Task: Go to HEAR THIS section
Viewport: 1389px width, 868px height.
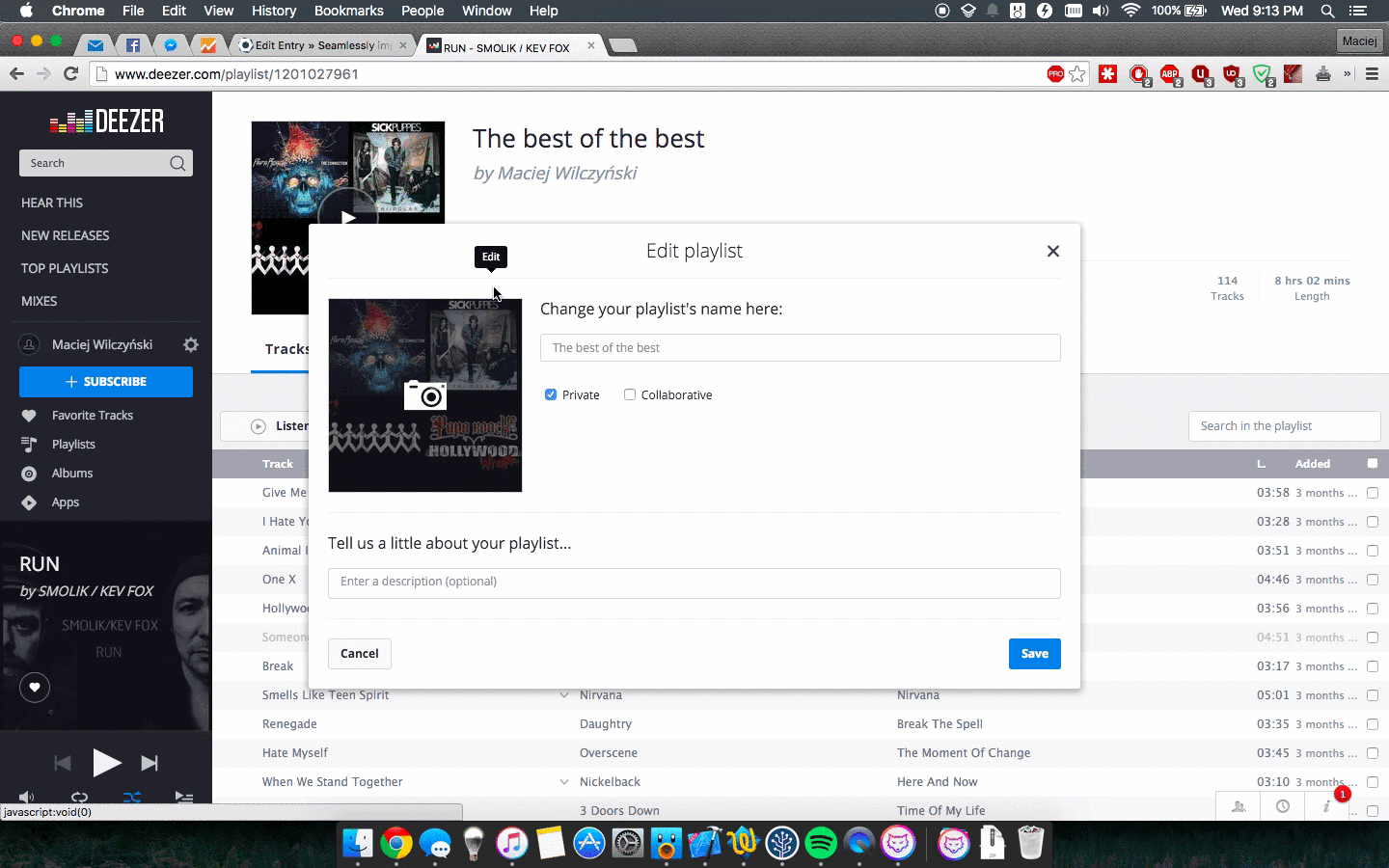Action: tap(52, 203)
